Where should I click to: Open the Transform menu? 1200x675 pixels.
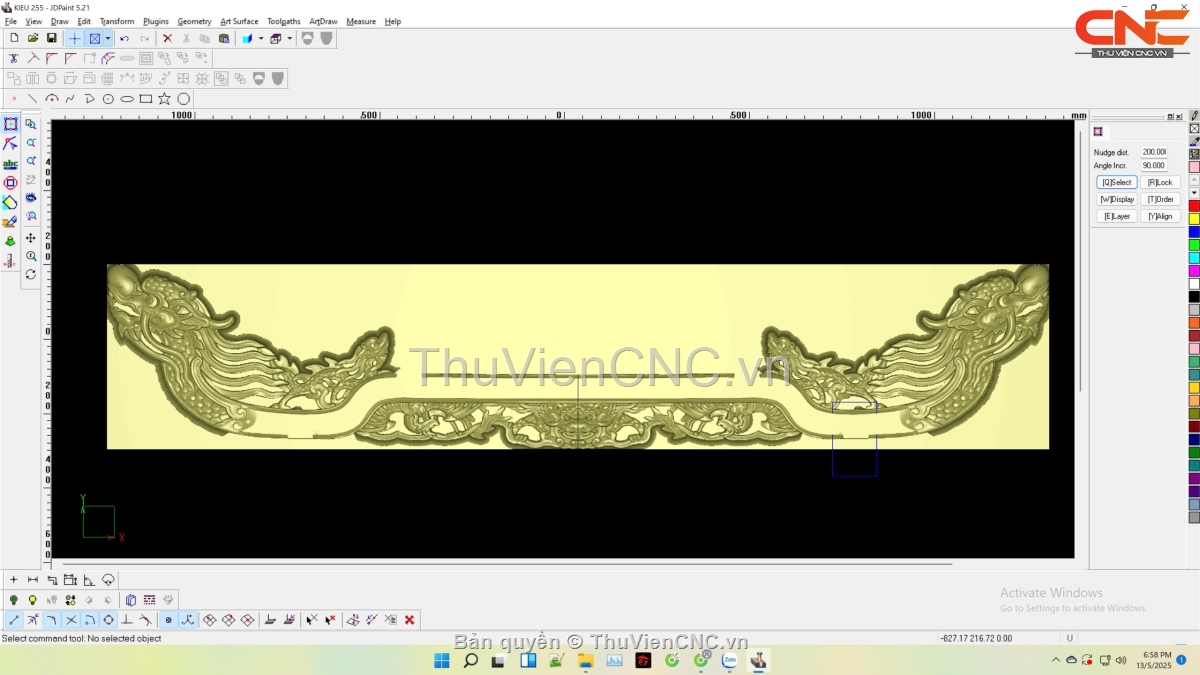pos(117,21)
